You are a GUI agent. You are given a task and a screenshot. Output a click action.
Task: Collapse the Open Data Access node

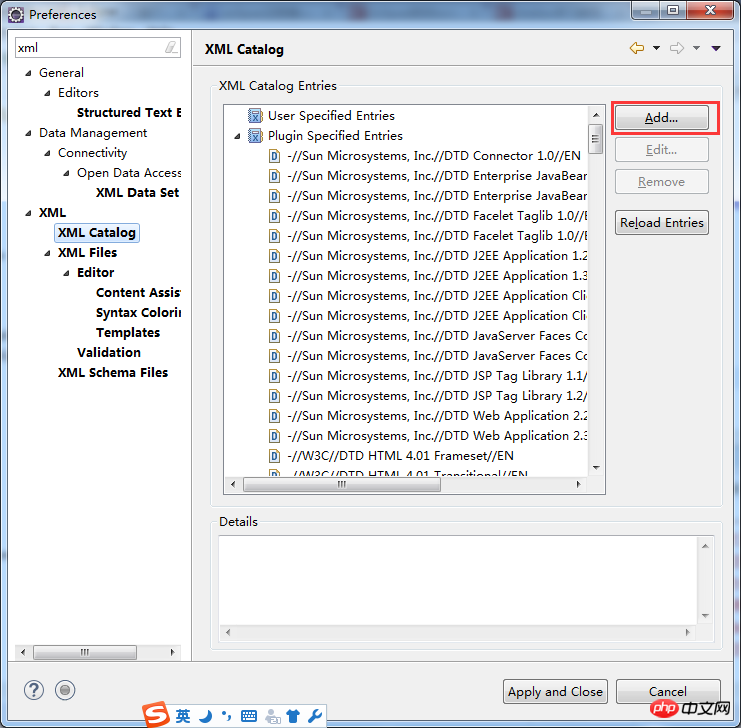point(67,173)
